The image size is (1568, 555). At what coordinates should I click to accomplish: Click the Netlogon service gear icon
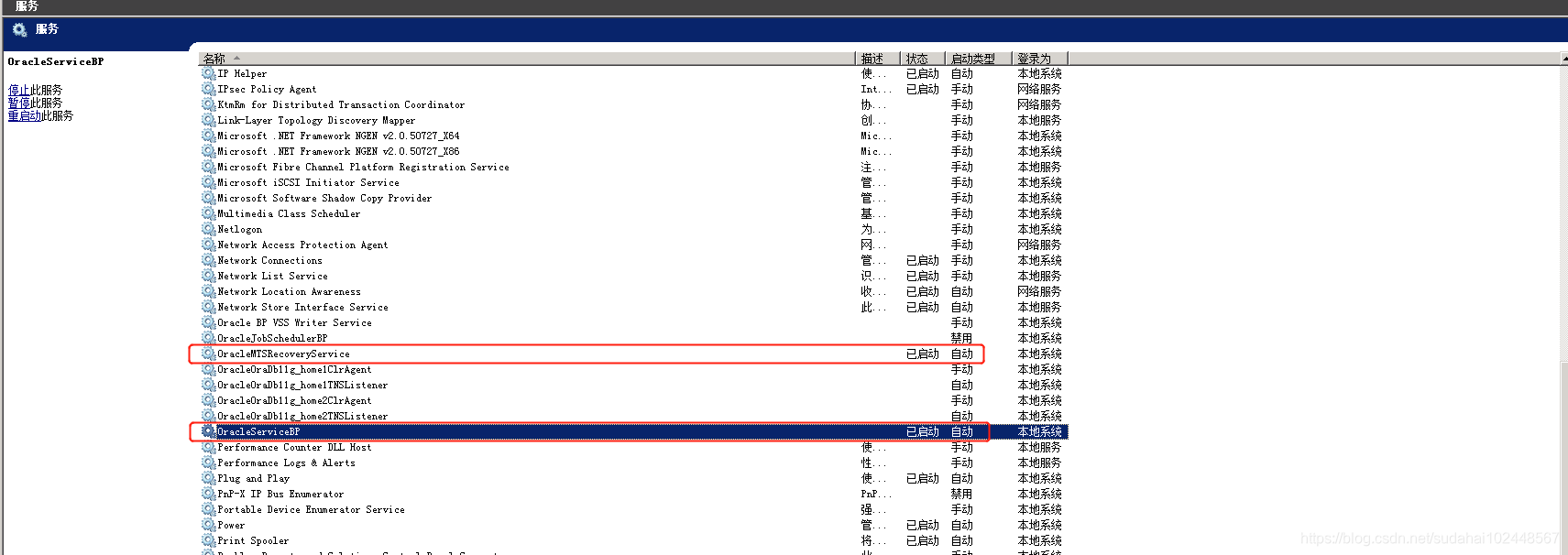tap(209, 229)
